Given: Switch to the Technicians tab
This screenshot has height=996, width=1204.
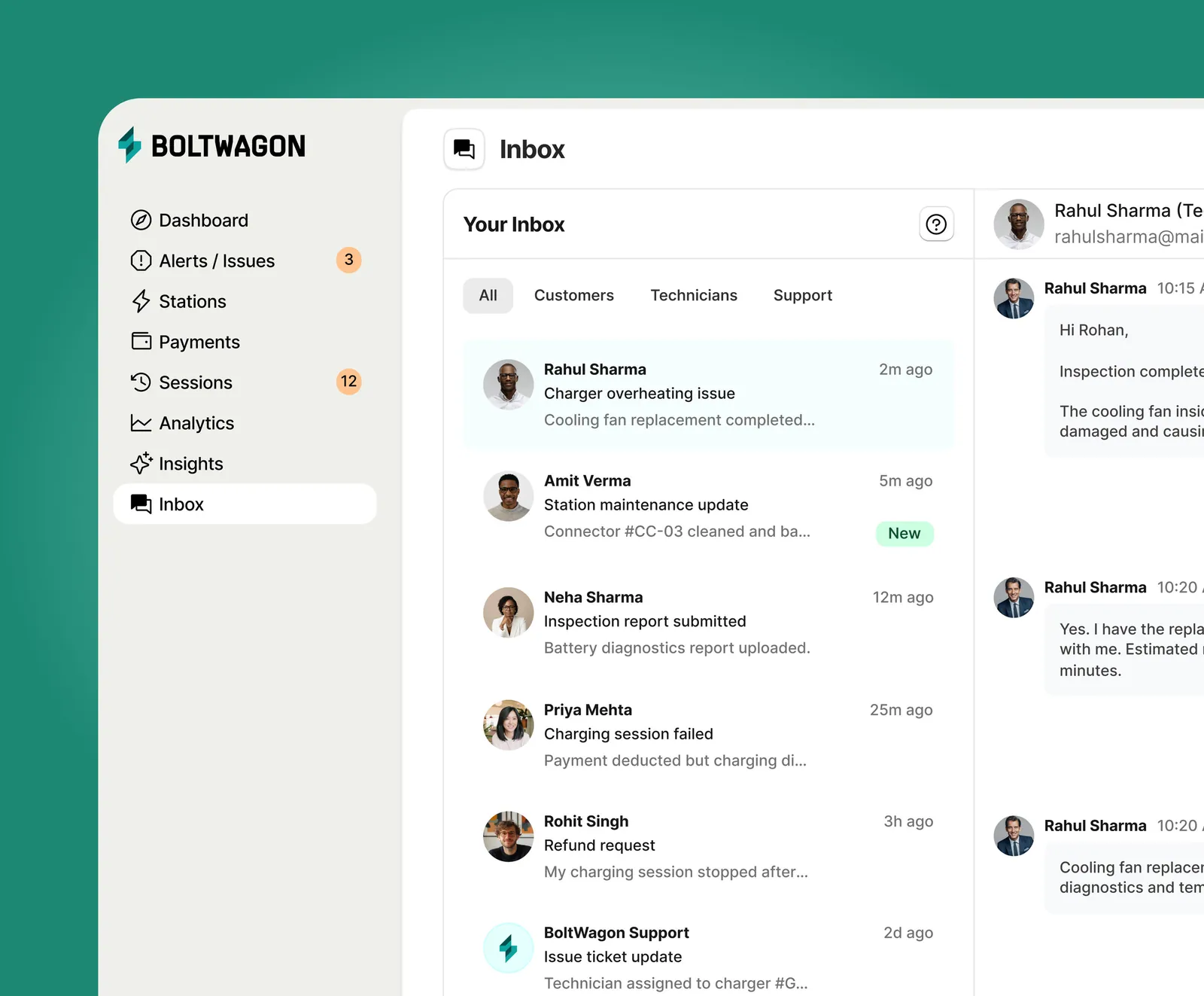Looking at the screenshot, I should click(x=694, y=295).
